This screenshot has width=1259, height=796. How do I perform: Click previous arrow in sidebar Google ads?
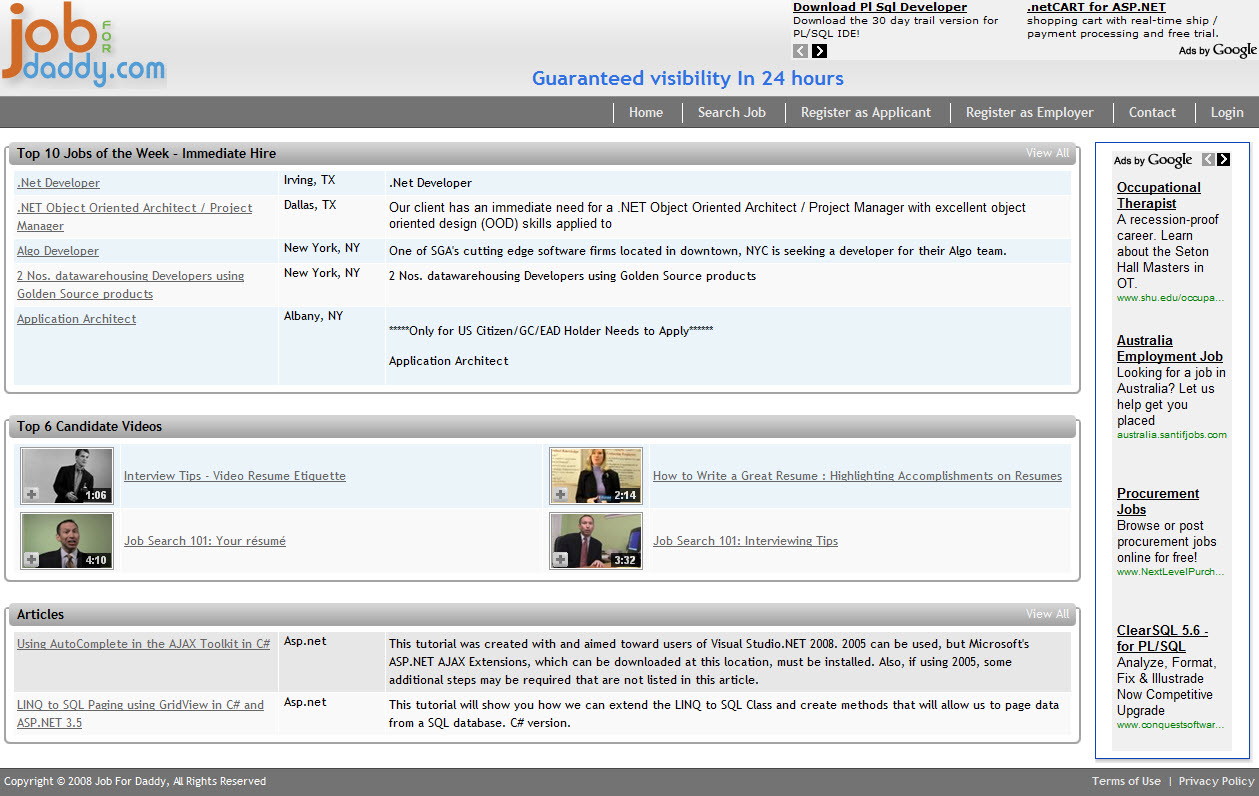(1208, 160)
